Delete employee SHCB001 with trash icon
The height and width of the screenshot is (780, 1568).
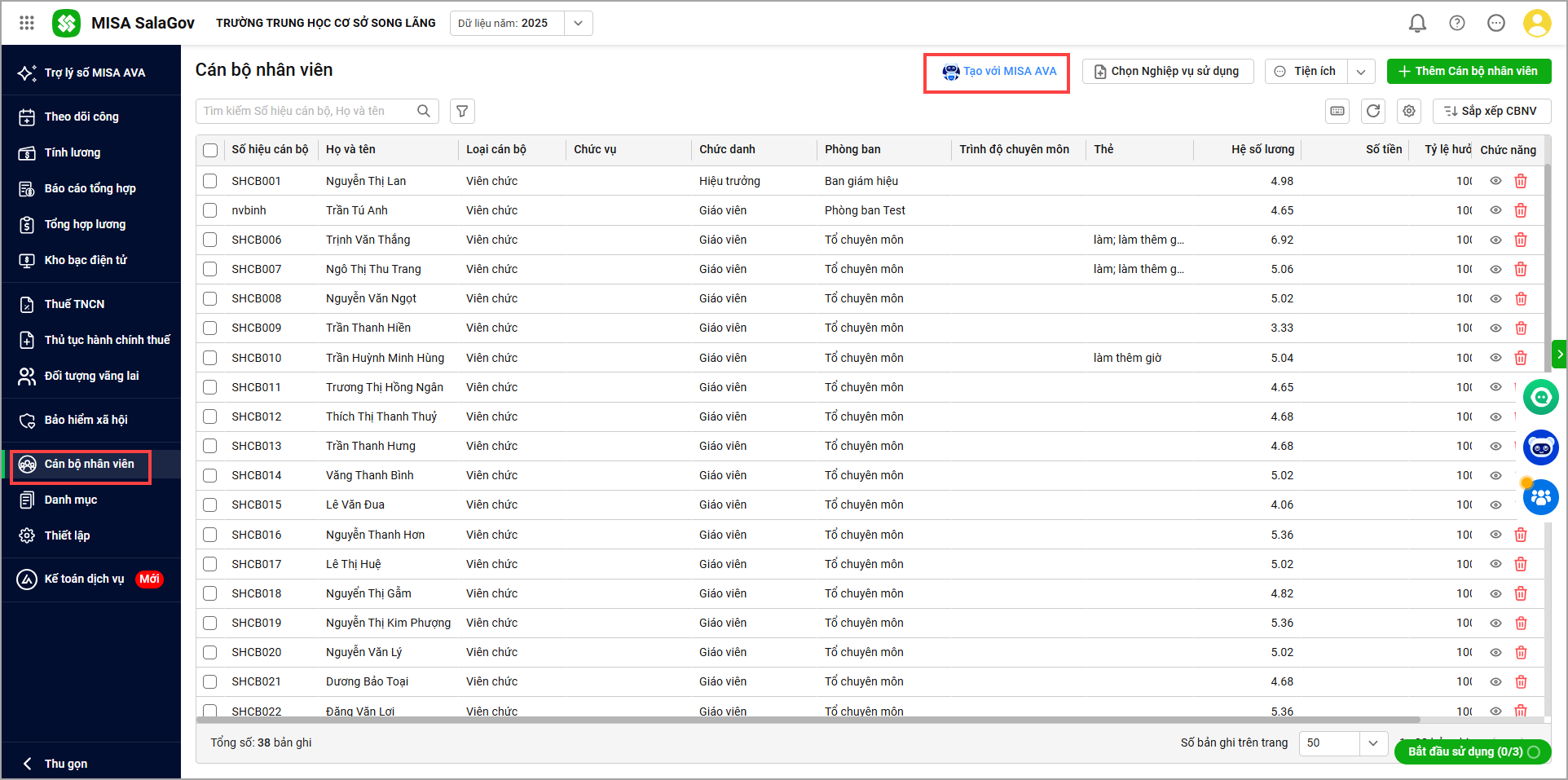[1521, 181]
